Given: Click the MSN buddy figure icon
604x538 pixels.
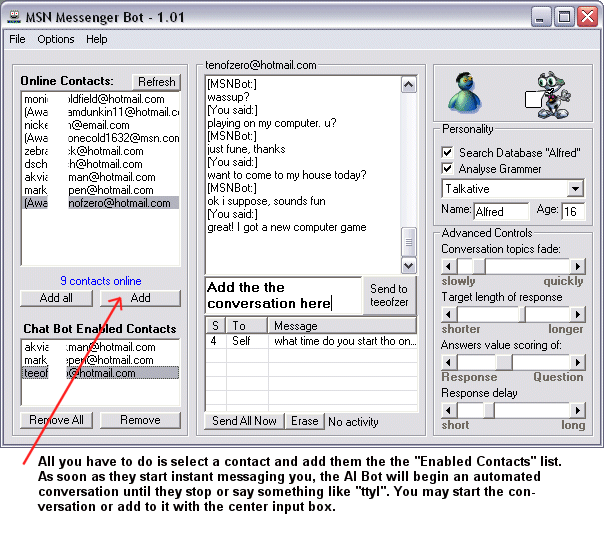Looking at the screenshot, I should pos(465,93).
